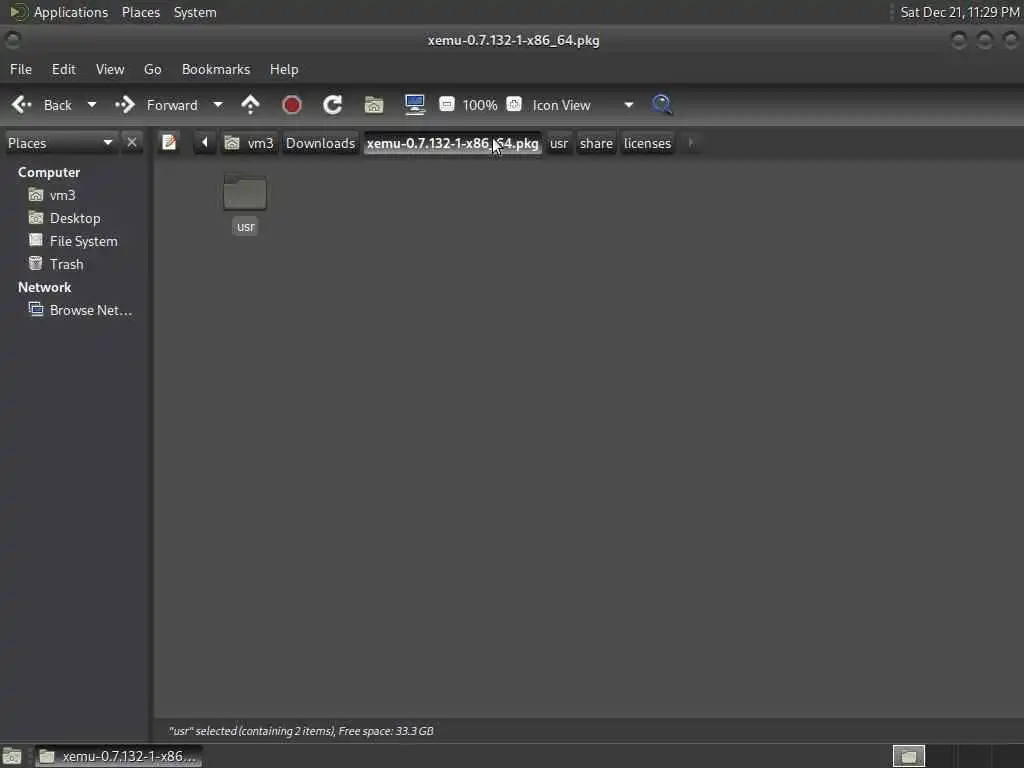Close the Places side pane
The height and width of the screenshot is (768, 1024).
132,142
